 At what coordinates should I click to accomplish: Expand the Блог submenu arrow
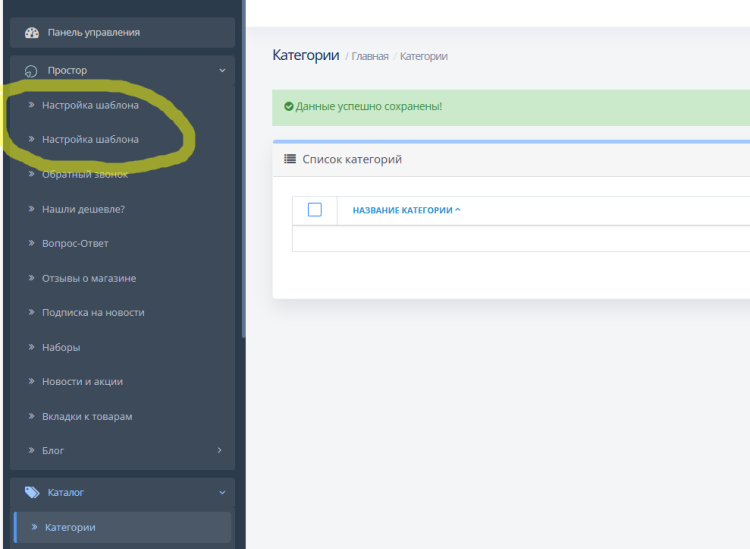220,451
